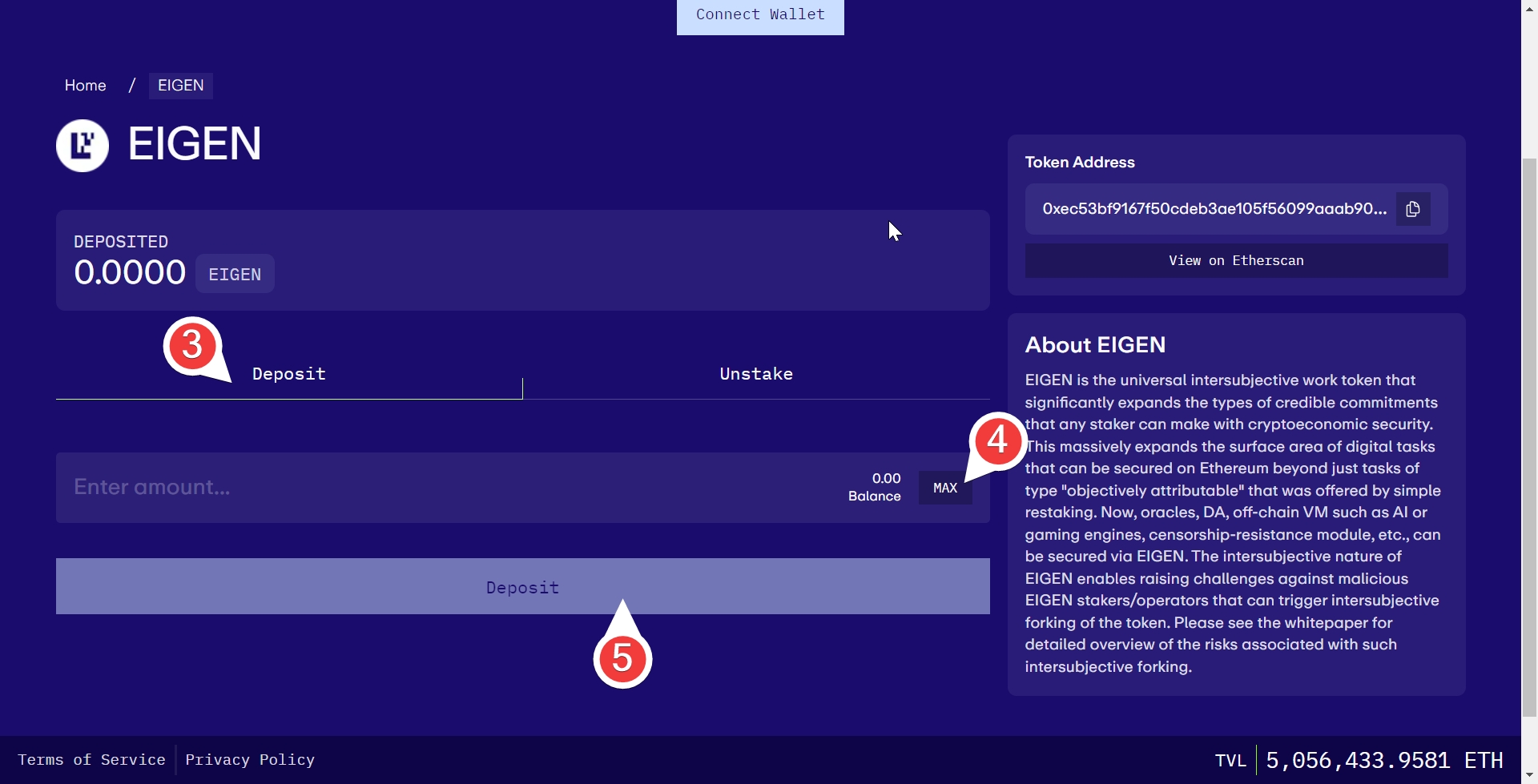Click the red number 3 marker
1538x784 pixels.
192,345
